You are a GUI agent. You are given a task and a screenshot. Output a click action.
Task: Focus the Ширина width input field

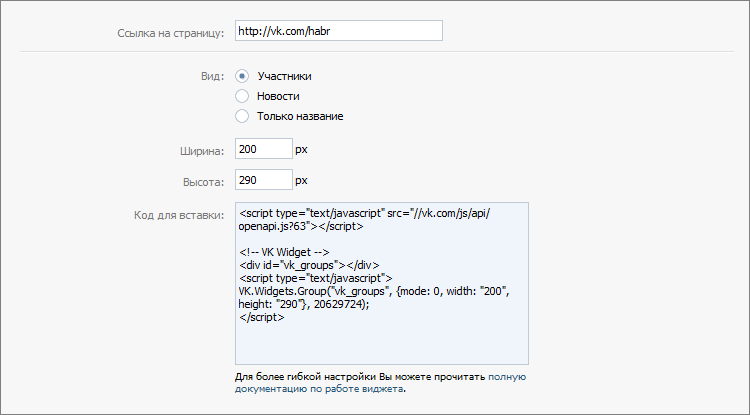coord(263,149)
